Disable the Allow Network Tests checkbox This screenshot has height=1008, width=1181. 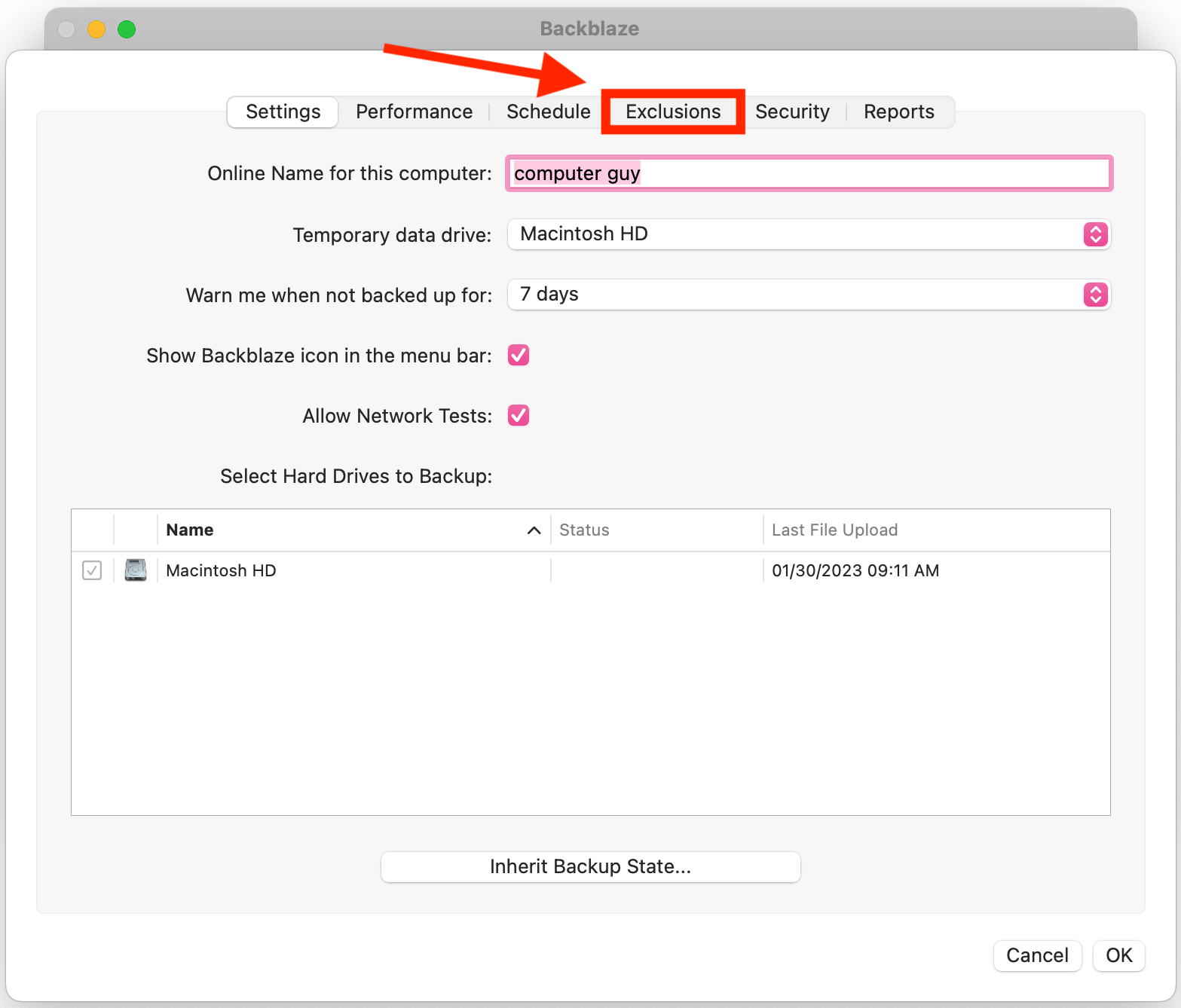(519, 415)
